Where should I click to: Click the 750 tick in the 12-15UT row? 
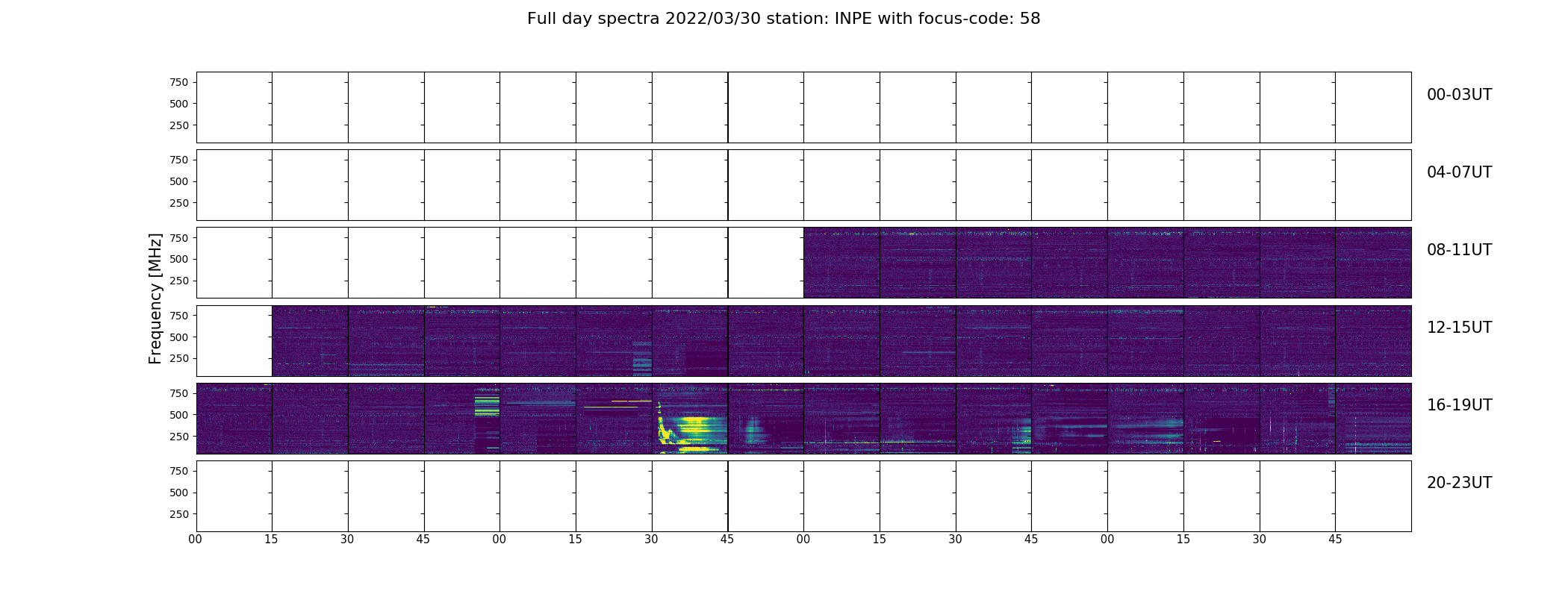tap(179, 316)
